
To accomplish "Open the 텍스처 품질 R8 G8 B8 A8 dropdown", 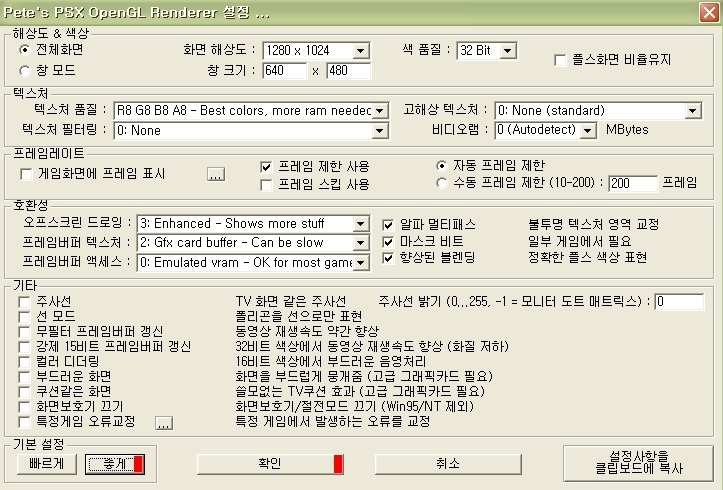I will 251,111.
